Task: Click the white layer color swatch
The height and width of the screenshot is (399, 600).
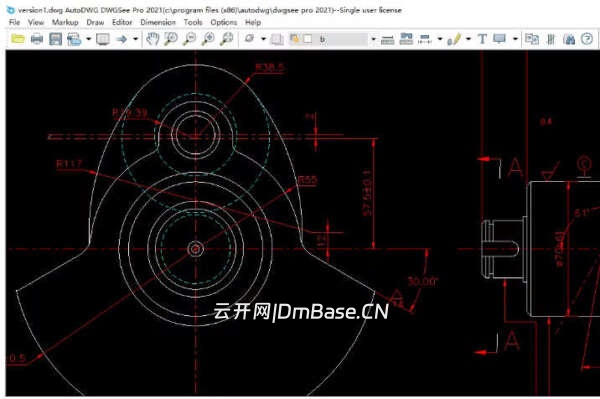Action: 308,39
